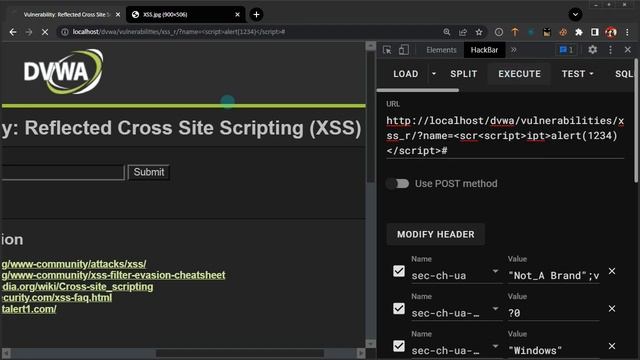Image resolution: width=640 pixels, height=360 pixels.
Task: Click the circular clock extension icon
Action: click(x=499, y=32)
